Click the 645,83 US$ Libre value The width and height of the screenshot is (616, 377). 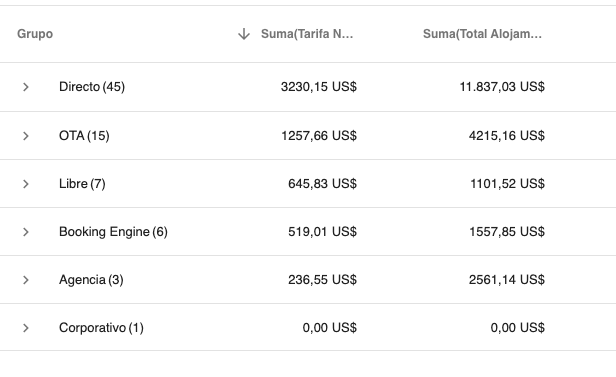[x=322, y=183]
